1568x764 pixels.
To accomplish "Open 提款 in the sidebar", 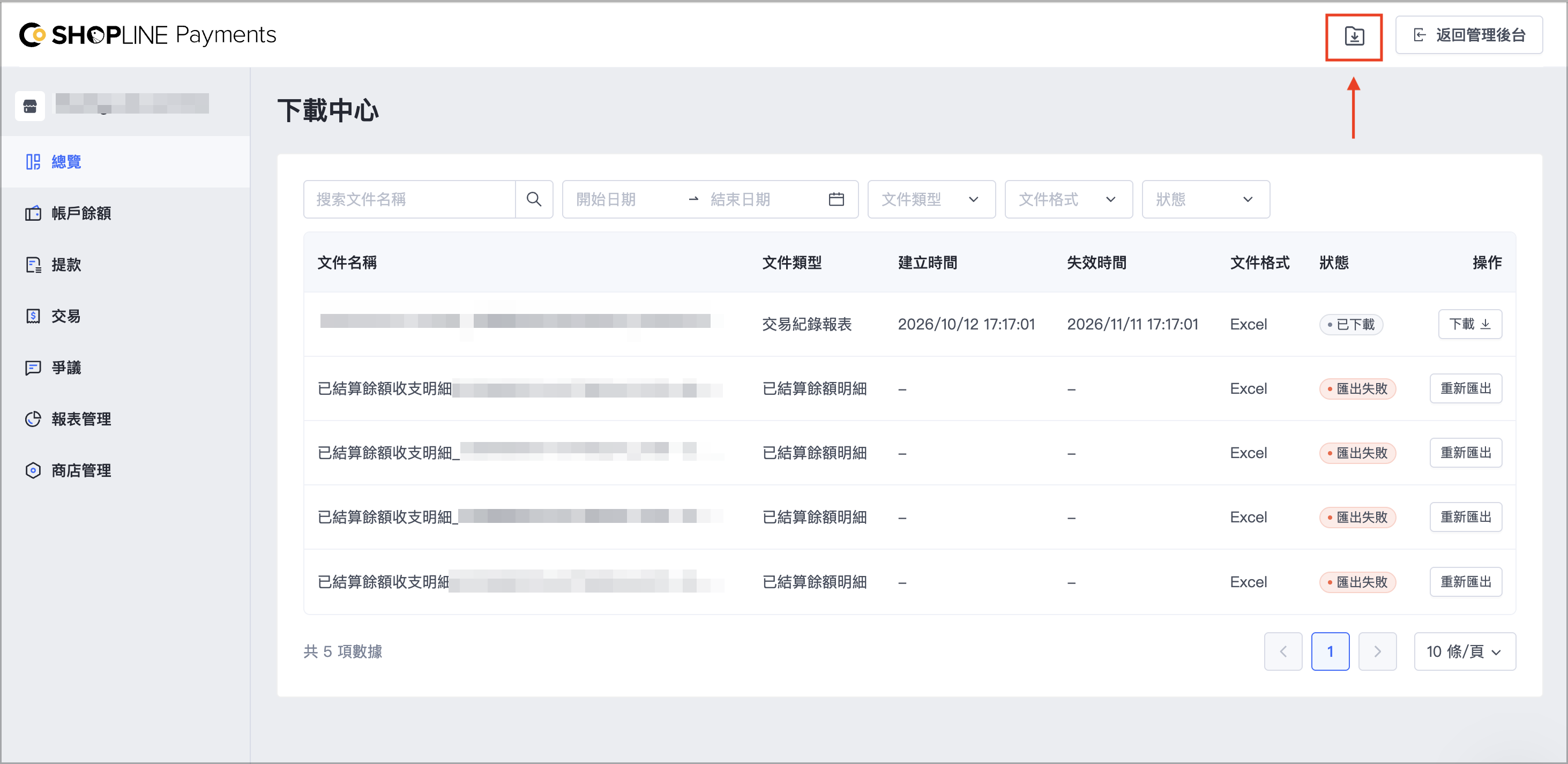I will pos(125,265).
